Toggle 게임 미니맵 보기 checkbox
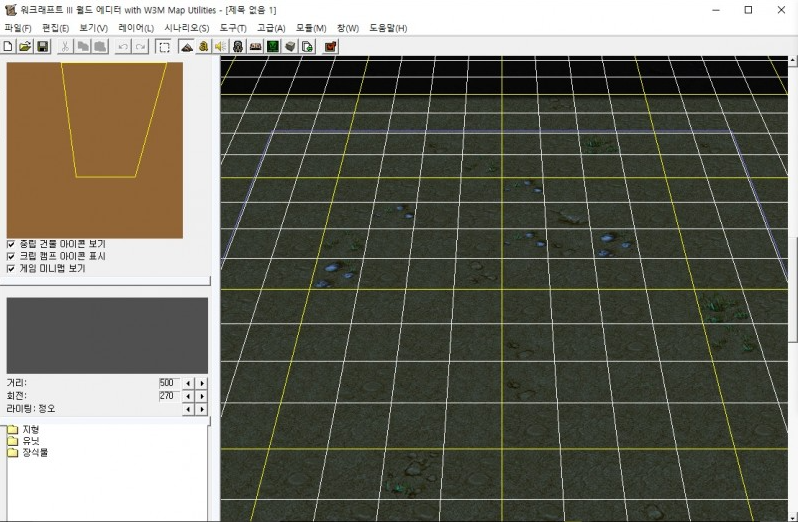This screenshot has width=800, height=522. (11, 268)
